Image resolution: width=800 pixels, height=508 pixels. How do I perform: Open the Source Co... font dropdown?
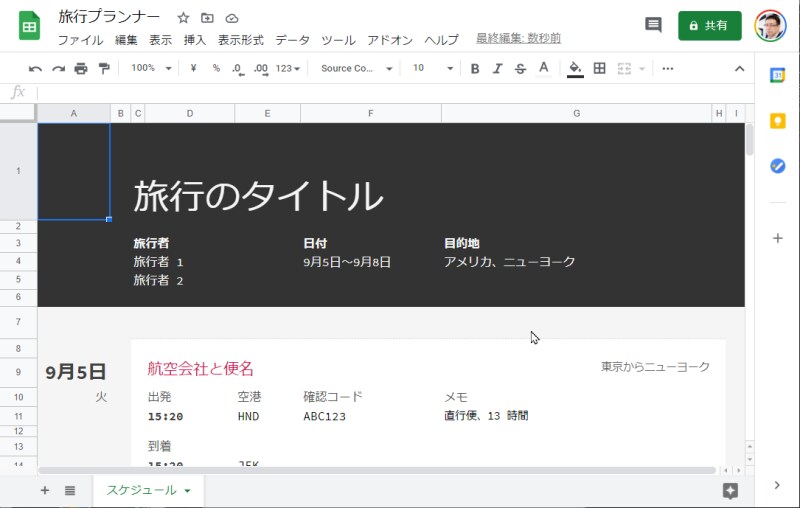coord(356,68)
